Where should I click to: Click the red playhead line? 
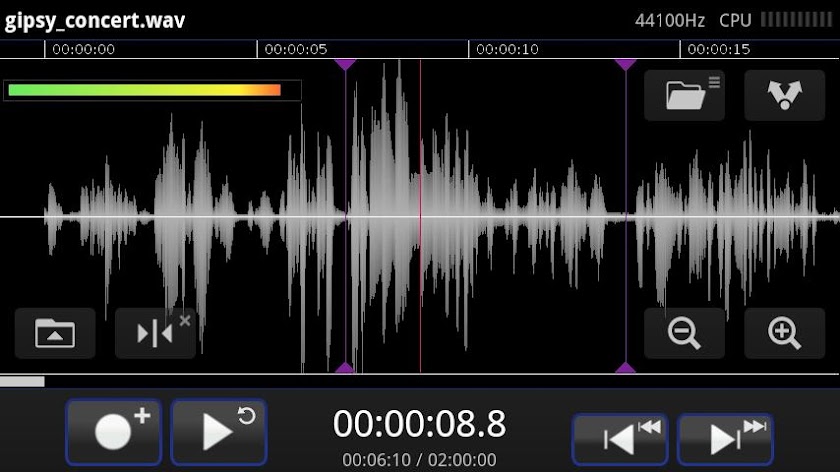point(421,214)
